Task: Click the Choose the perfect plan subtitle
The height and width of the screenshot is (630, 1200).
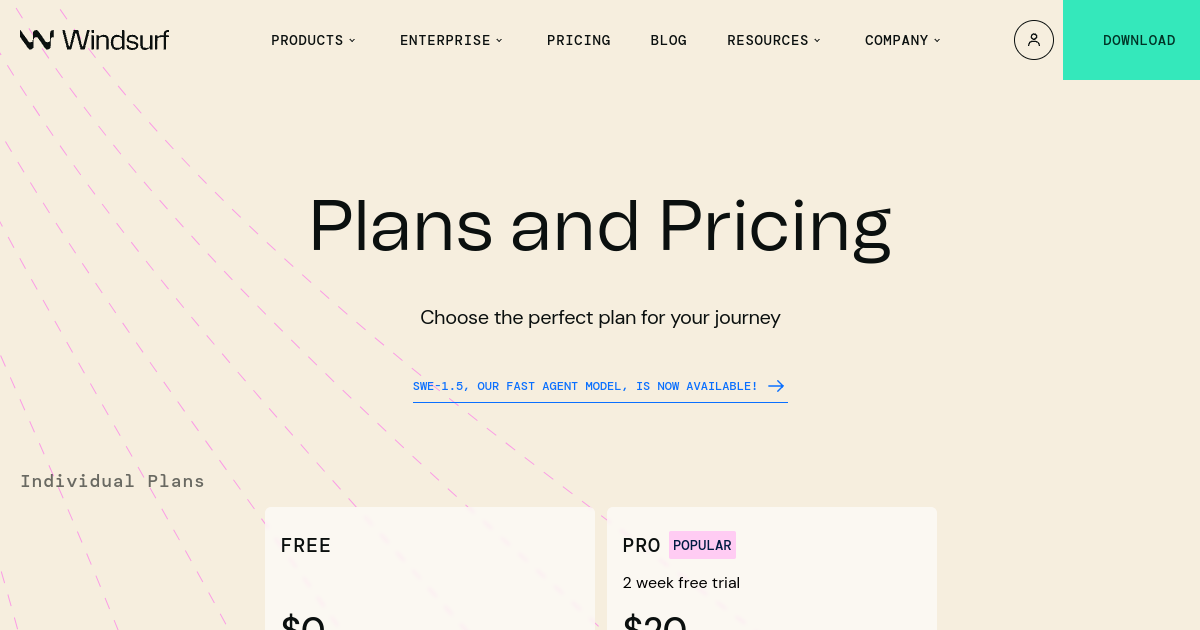Action: click(600, 318)
